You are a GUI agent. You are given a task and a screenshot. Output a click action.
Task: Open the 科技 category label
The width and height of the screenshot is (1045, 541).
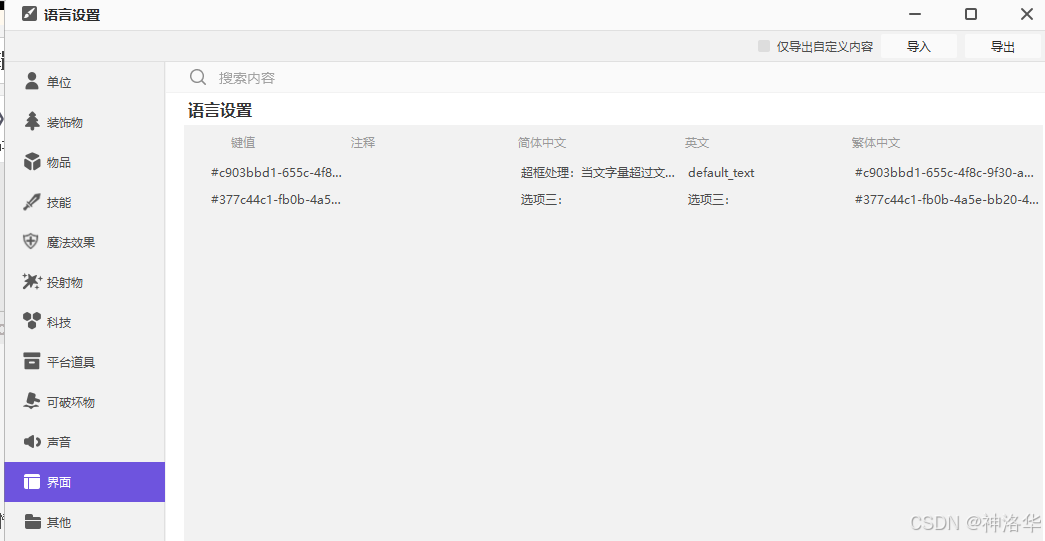tap(59, 322)
